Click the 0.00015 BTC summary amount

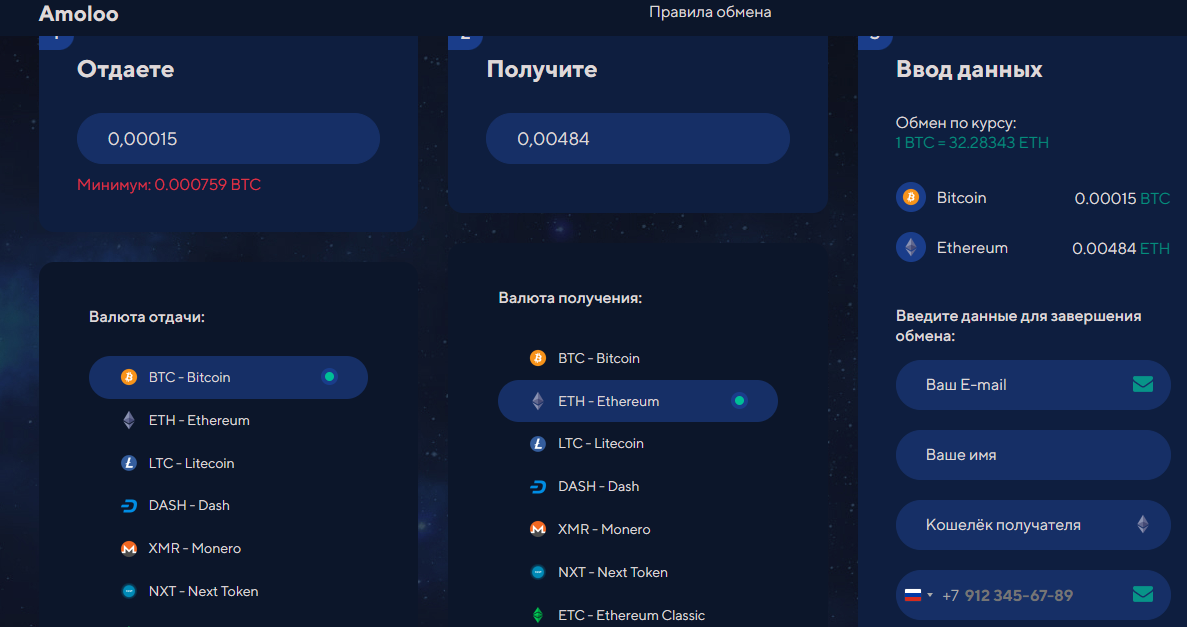tap(1122, 198)
